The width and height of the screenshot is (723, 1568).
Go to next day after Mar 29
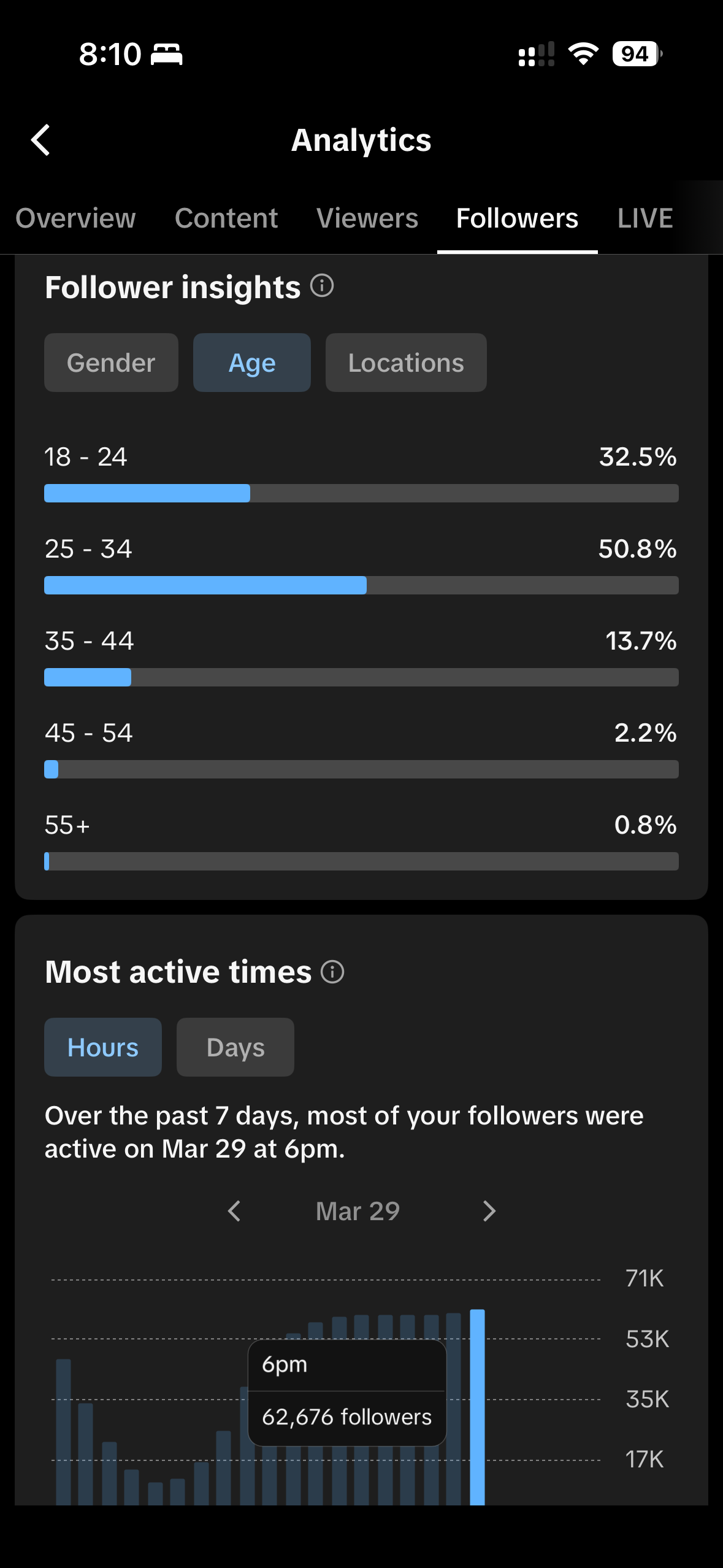click(489, 1211)
